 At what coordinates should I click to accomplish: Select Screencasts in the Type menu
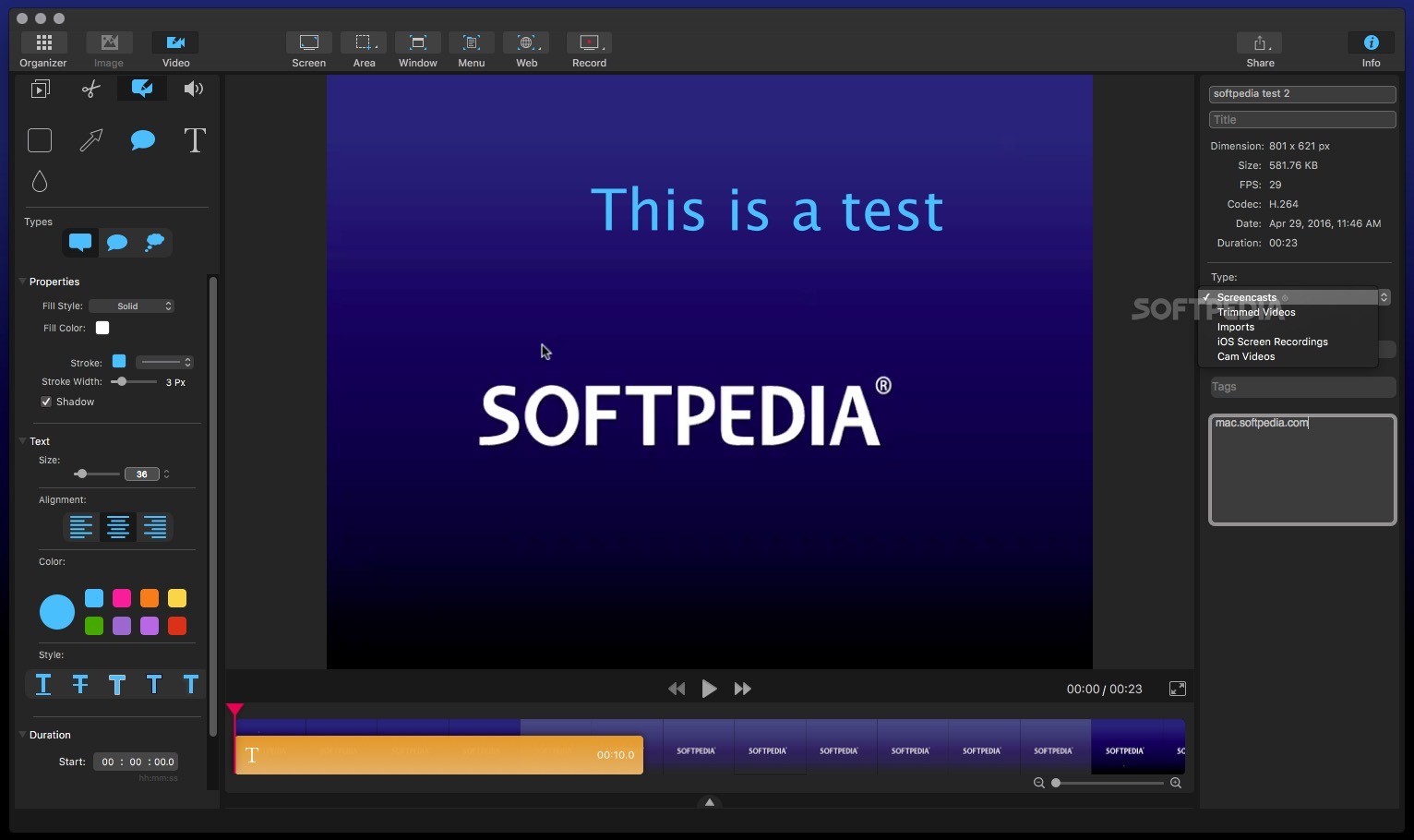[x=1288, y=297]
